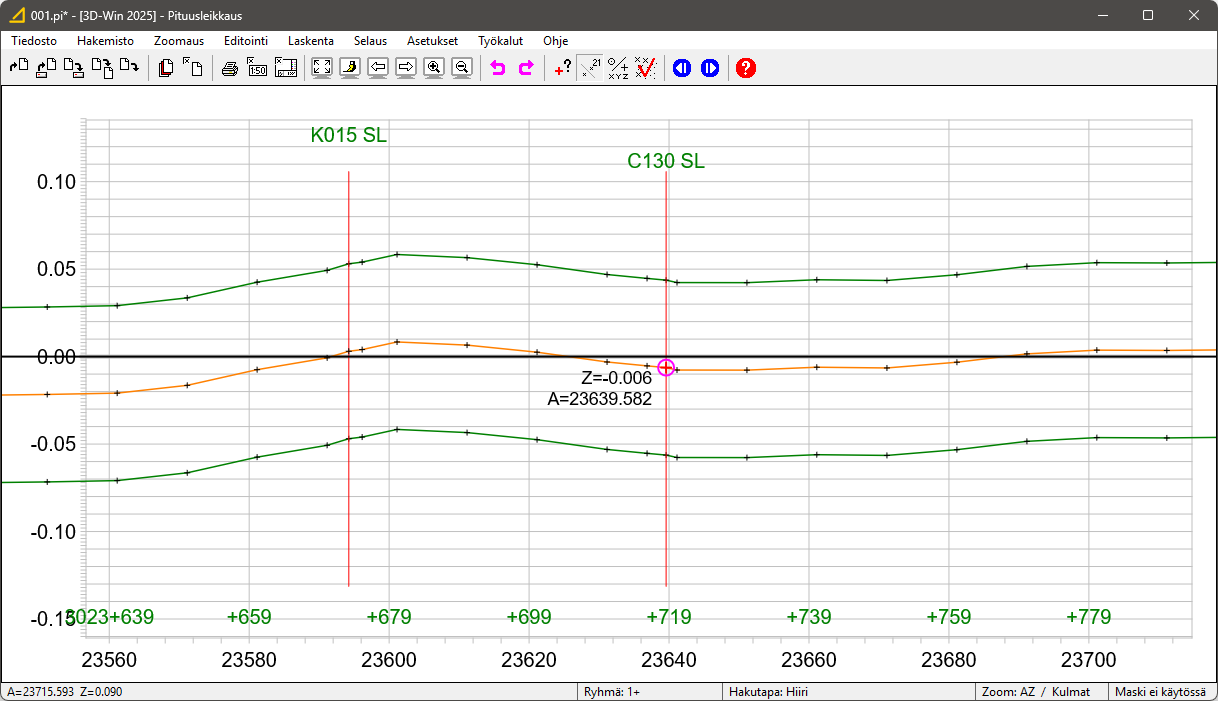Screen dimensions: 1218x701
Task: Click the magenta redo arrow
Action: (526, 68)
